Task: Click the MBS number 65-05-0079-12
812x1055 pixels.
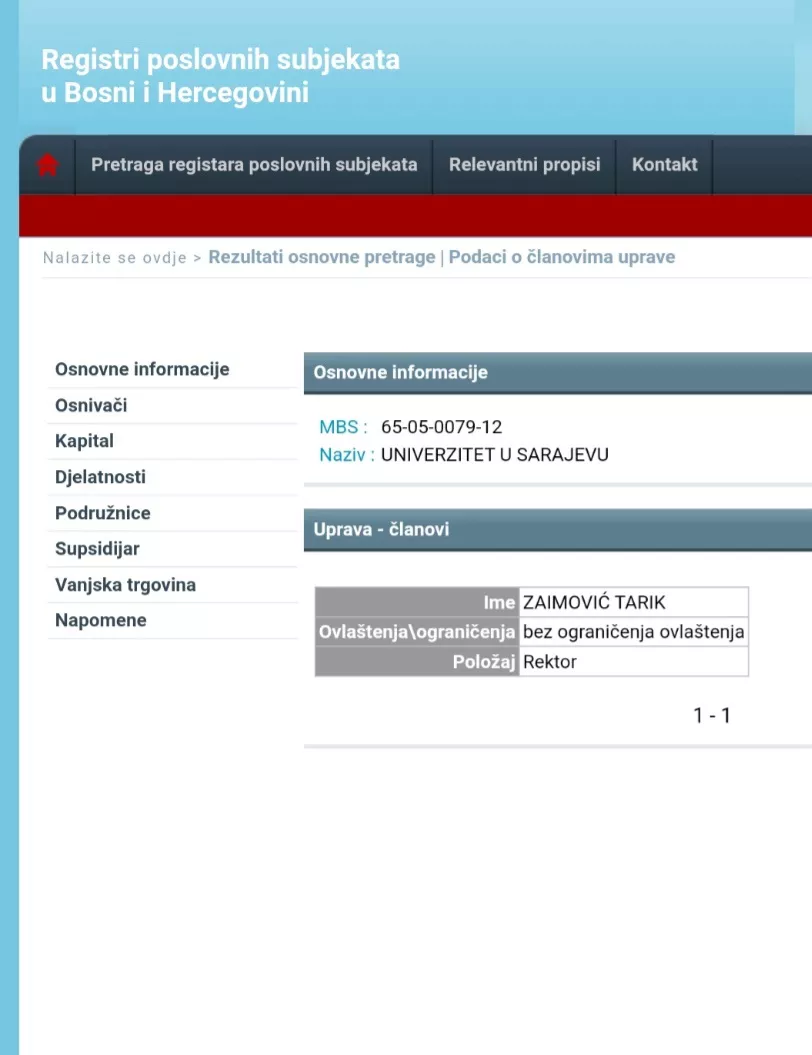Action: pyautogui.click(x=441, y=427)
